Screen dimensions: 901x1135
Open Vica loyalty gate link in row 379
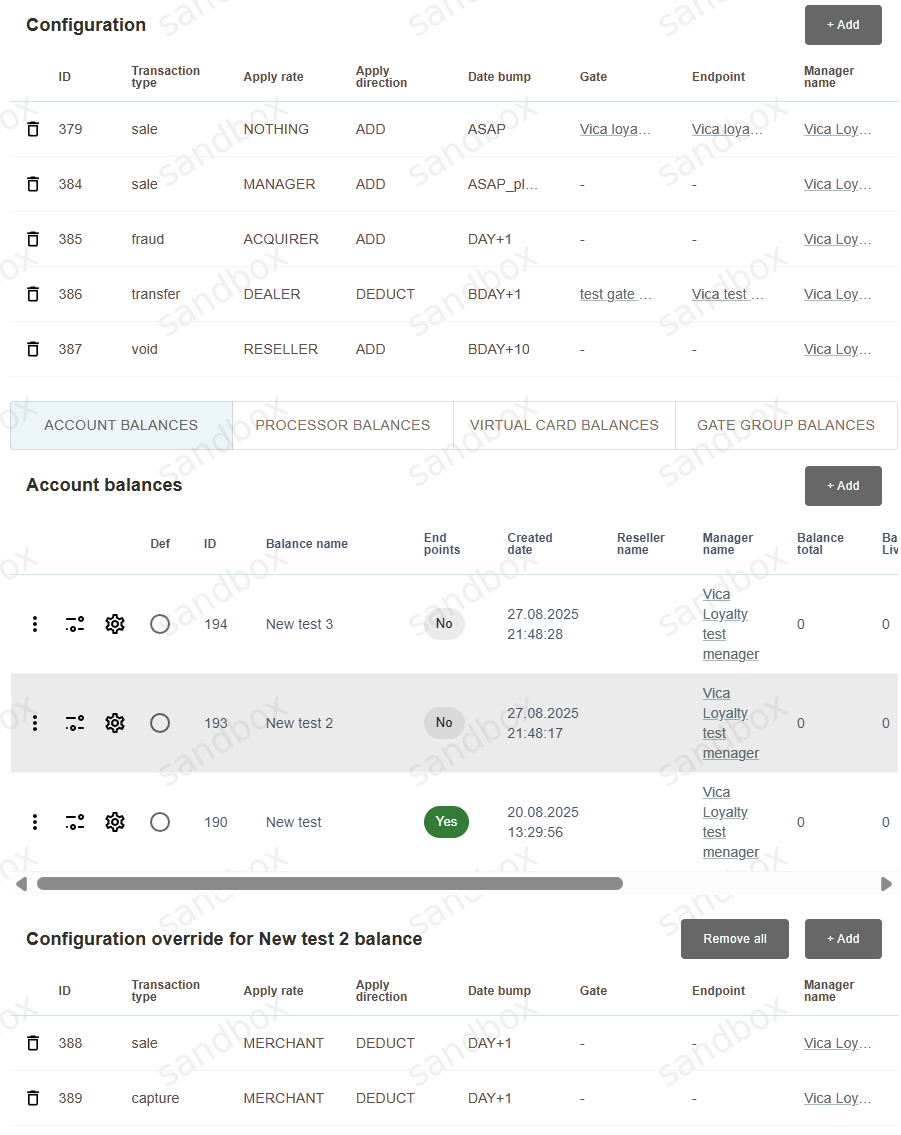click(x=615, y=129)
